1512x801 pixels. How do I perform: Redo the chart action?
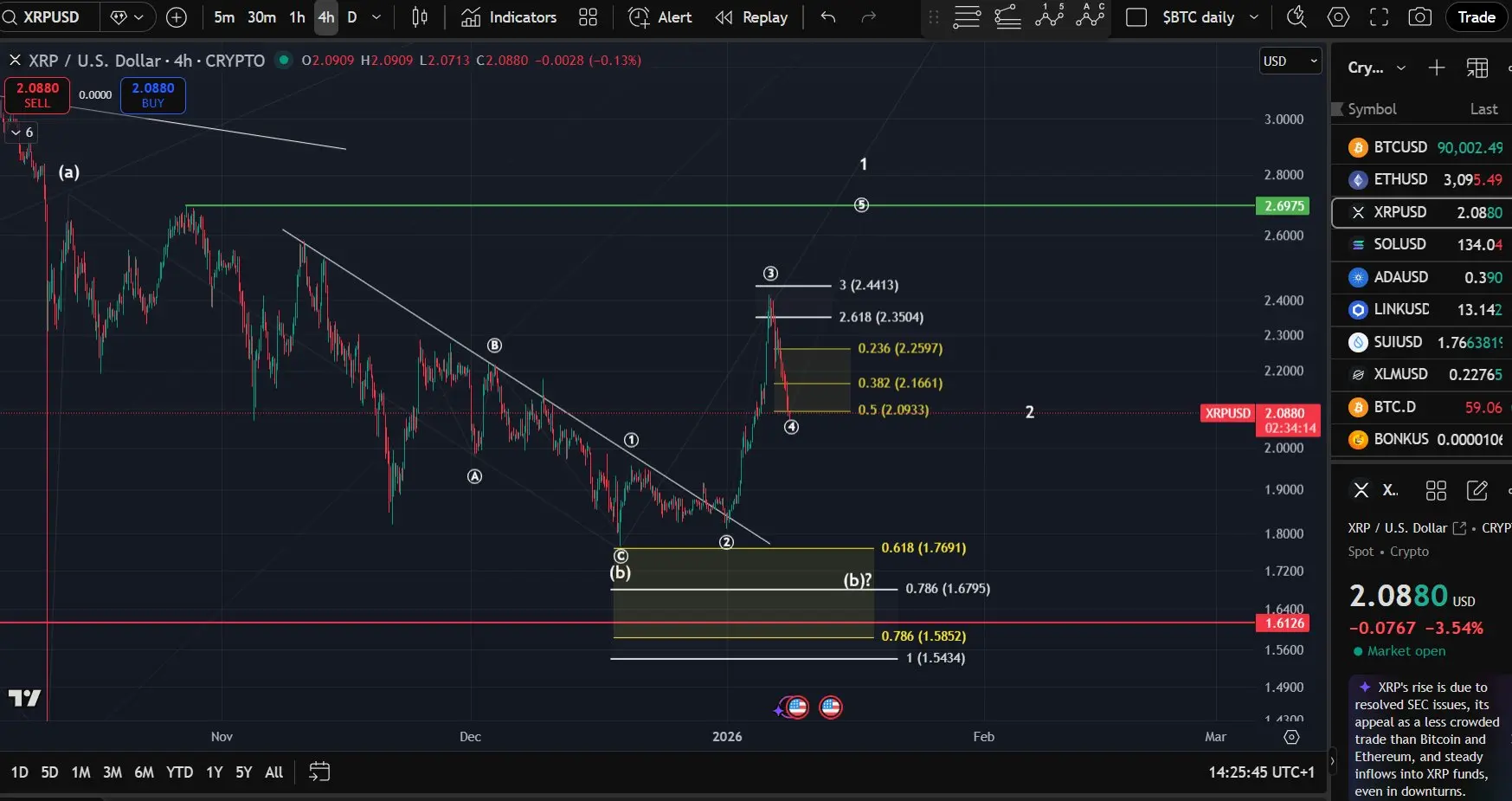point(869,17)
